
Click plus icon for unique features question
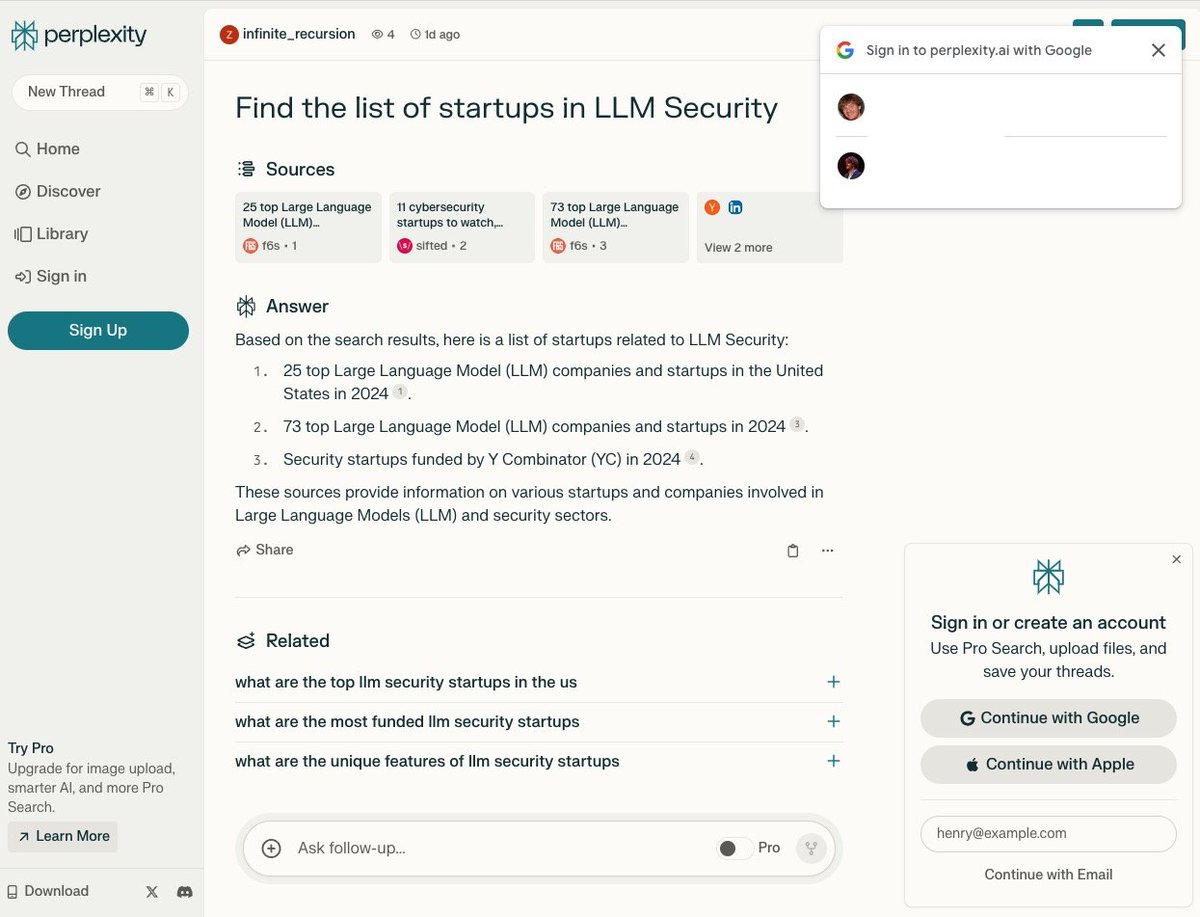[833, 761]
